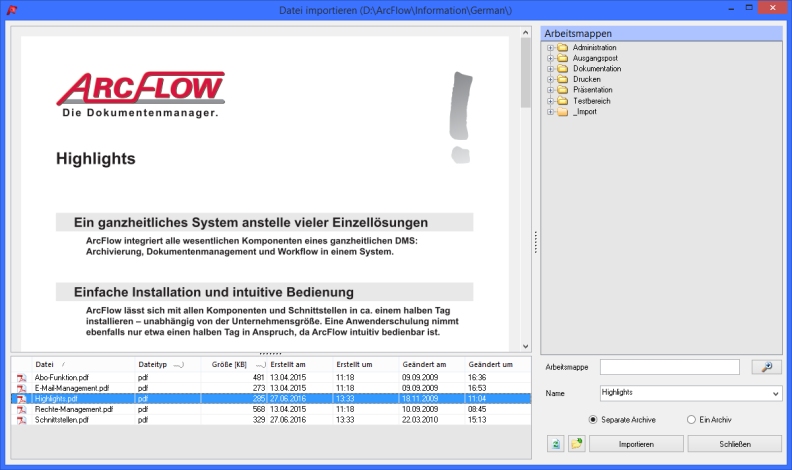Click the ArcFlow app icon in title bar
792x470 pixels.
tap(12, 10)
